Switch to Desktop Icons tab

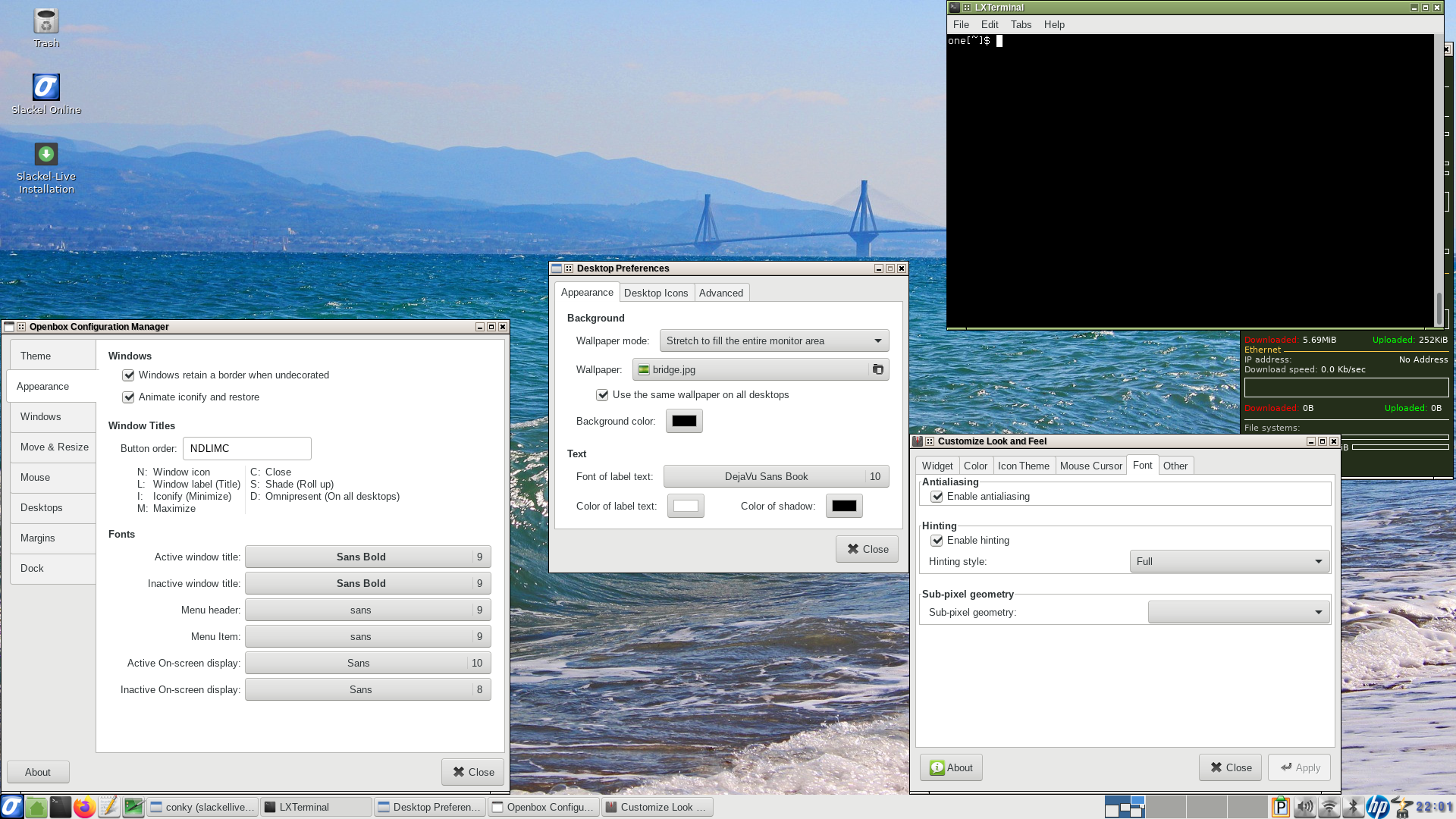click(656, 293)
